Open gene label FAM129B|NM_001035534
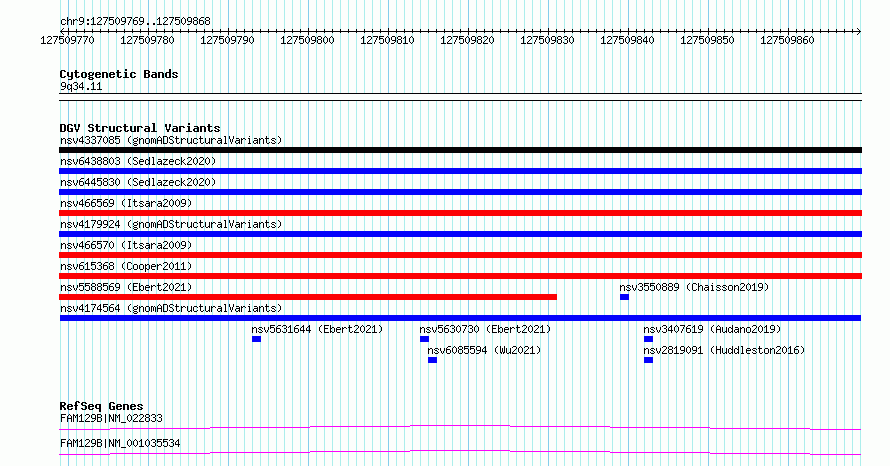890x466 pixels. click(120, 443)
